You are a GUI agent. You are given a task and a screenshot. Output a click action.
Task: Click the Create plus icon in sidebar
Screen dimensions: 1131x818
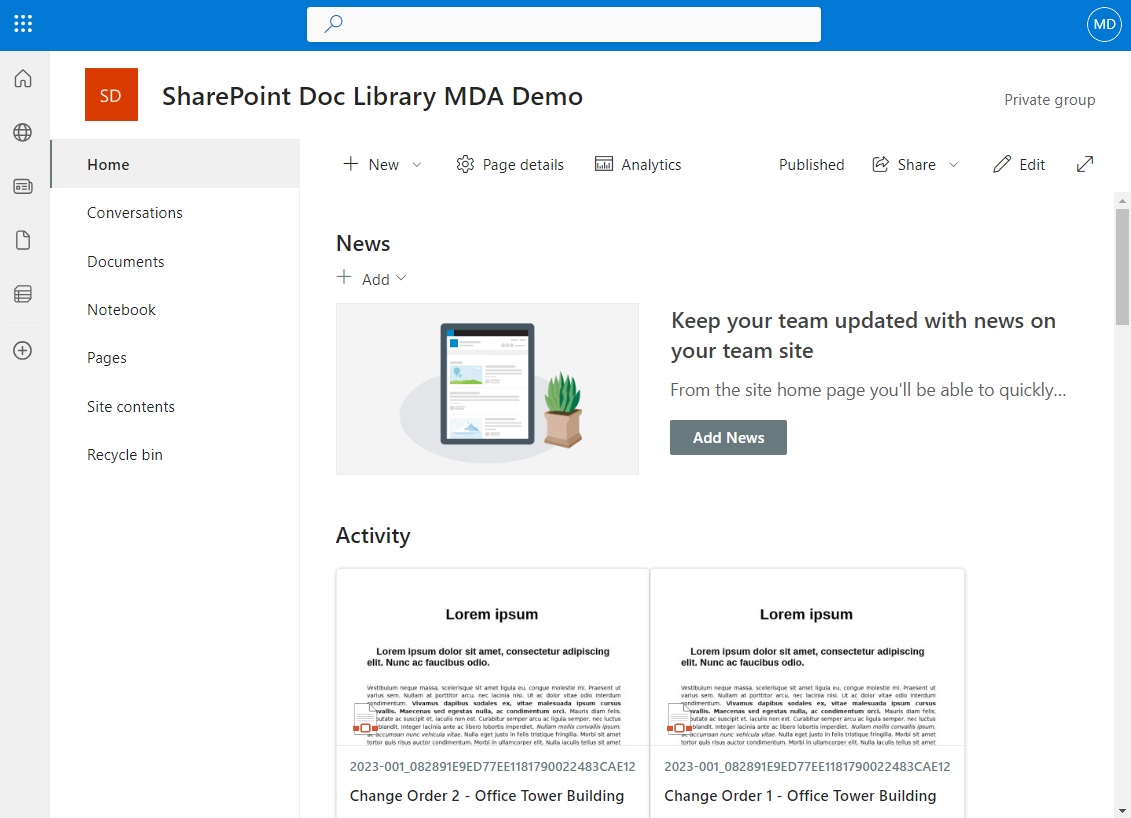23,350
